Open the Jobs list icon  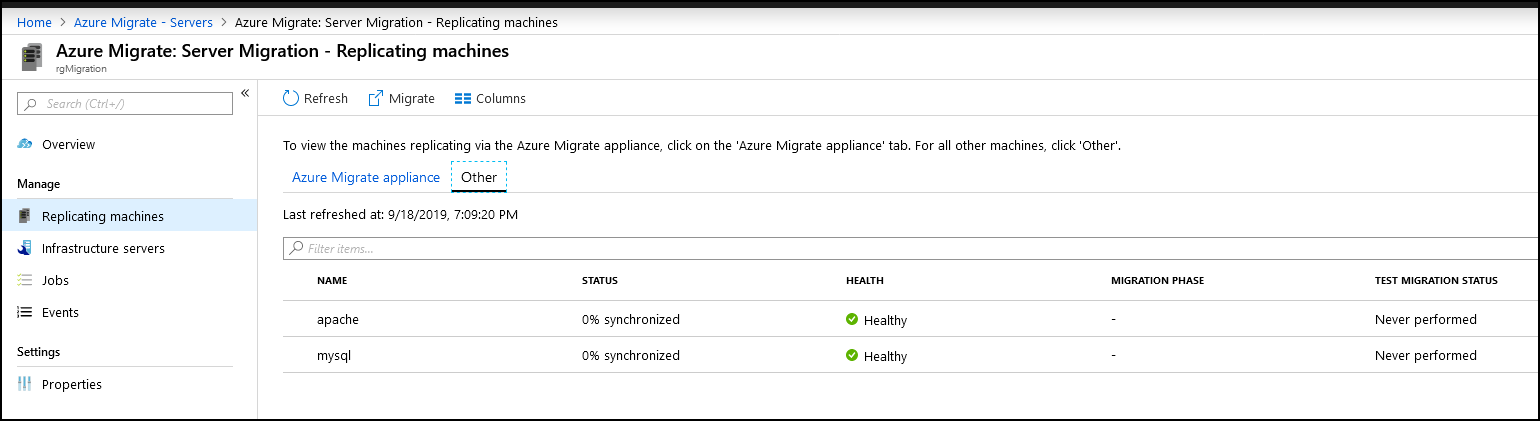(x=25, y=280)
